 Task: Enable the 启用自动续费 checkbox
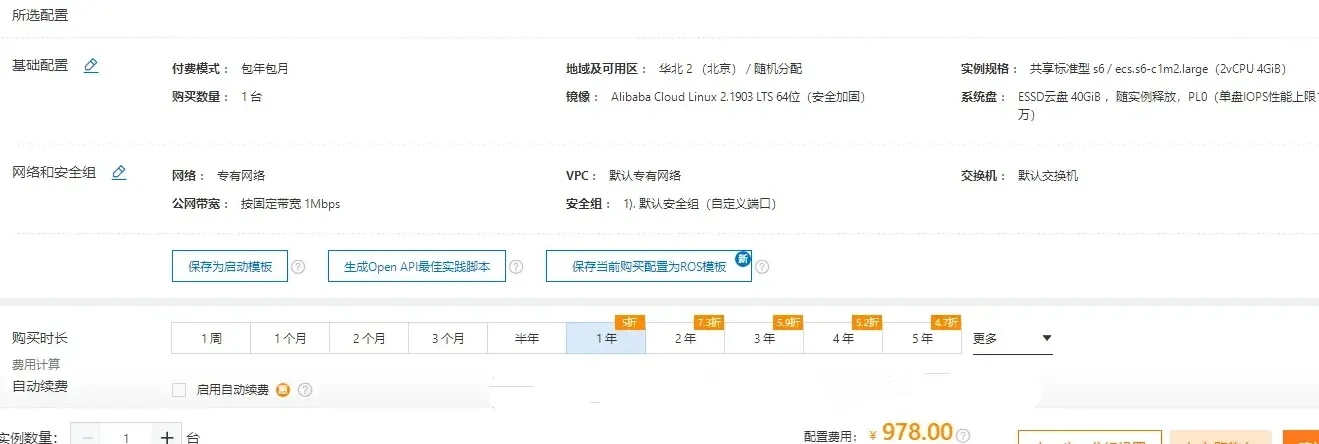(179, 390)
